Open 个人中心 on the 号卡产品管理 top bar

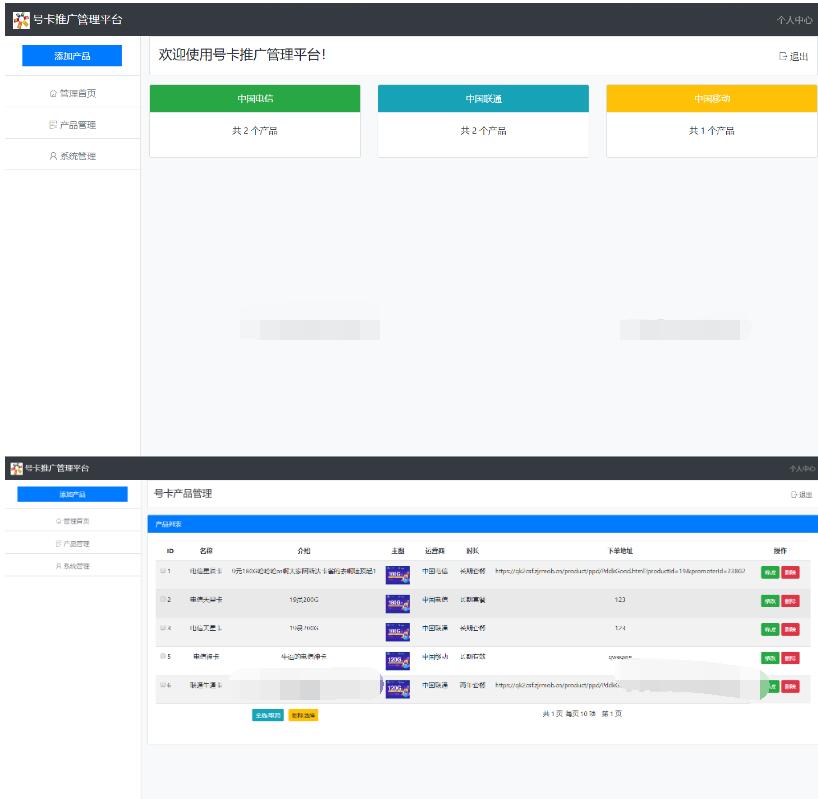(801, 468)
